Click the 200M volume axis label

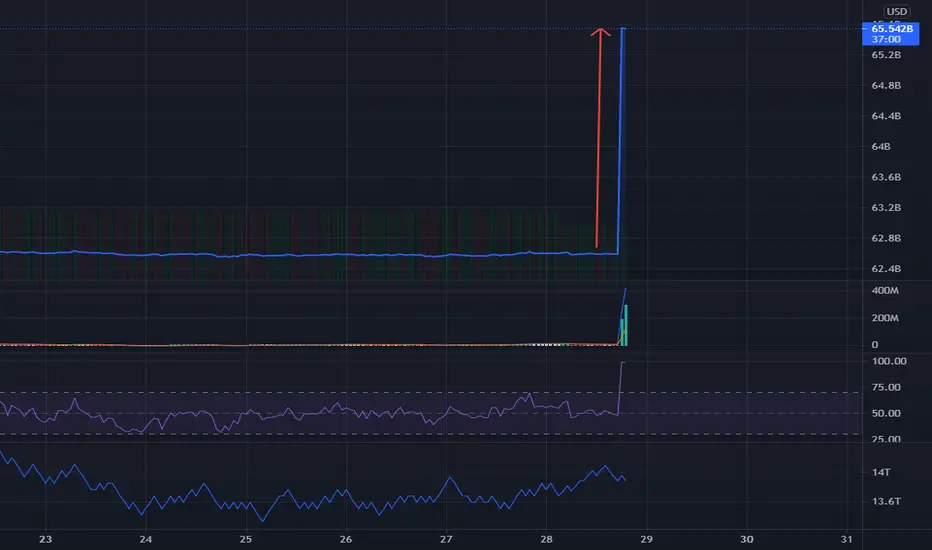(x=884, y=318)
